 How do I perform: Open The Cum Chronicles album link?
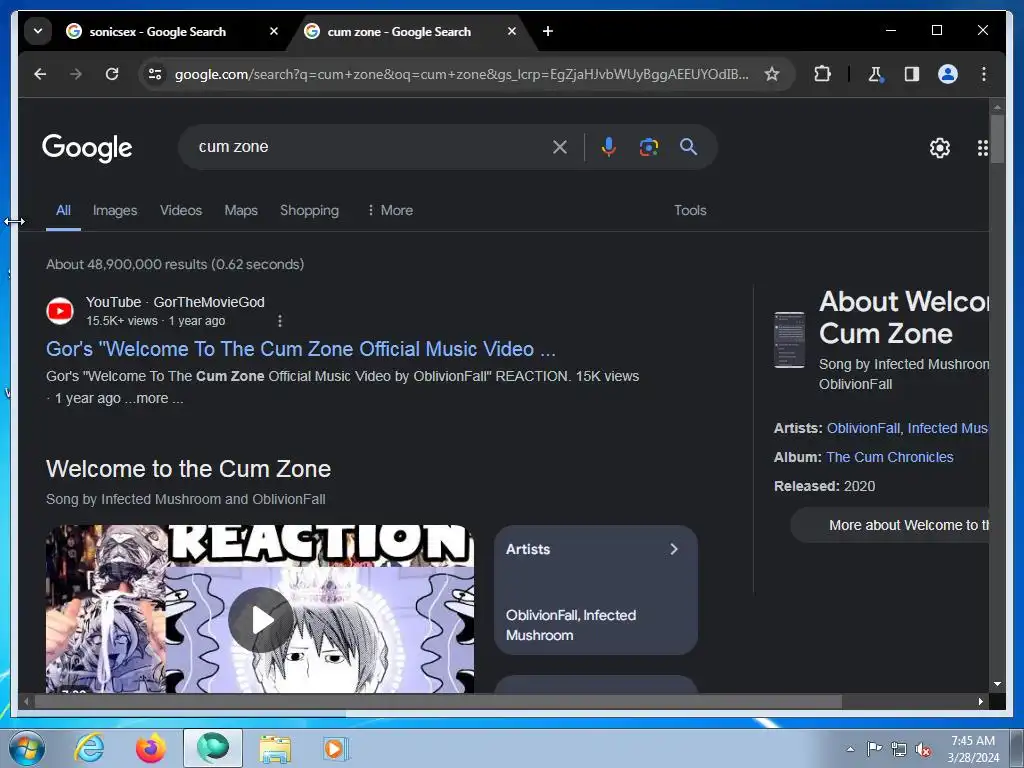click(889, 457)
